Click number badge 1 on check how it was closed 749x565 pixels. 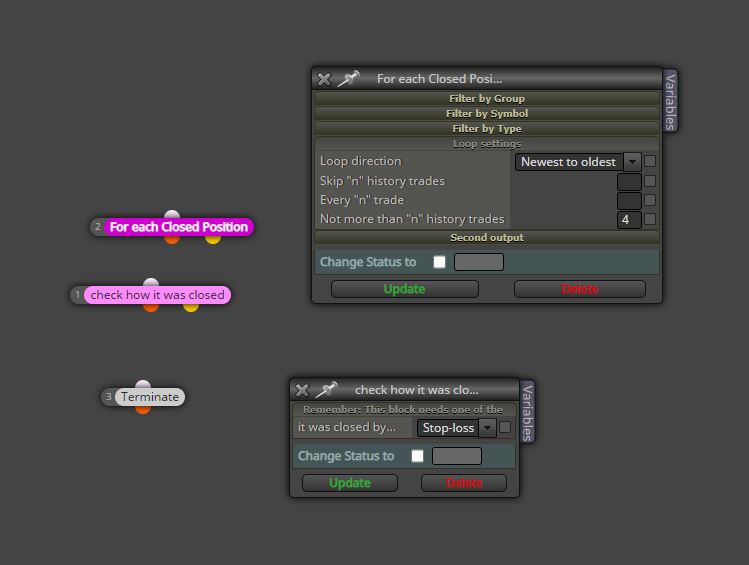[77, 295]
